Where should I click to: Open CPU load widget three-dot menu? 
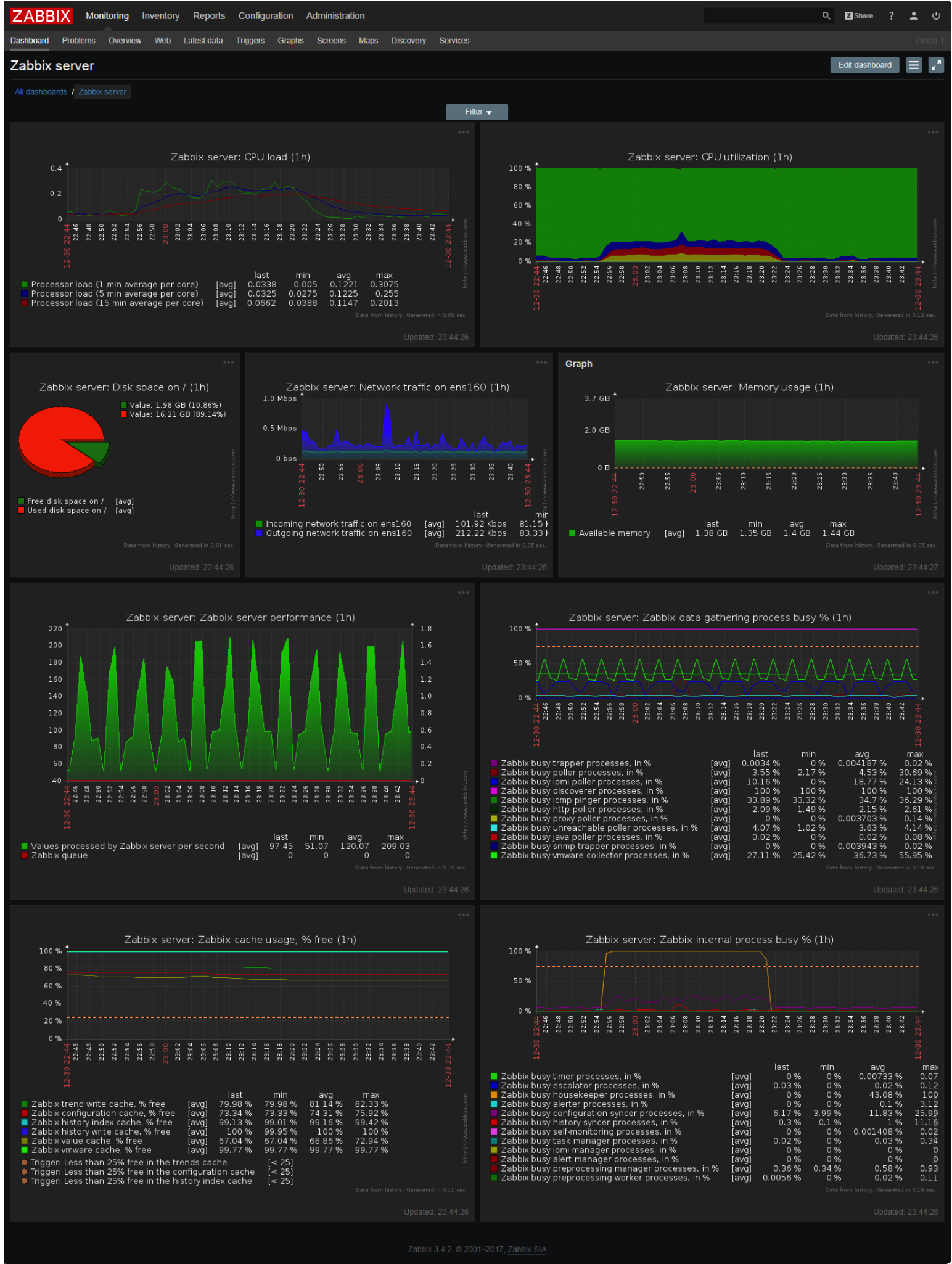[463, 132]
